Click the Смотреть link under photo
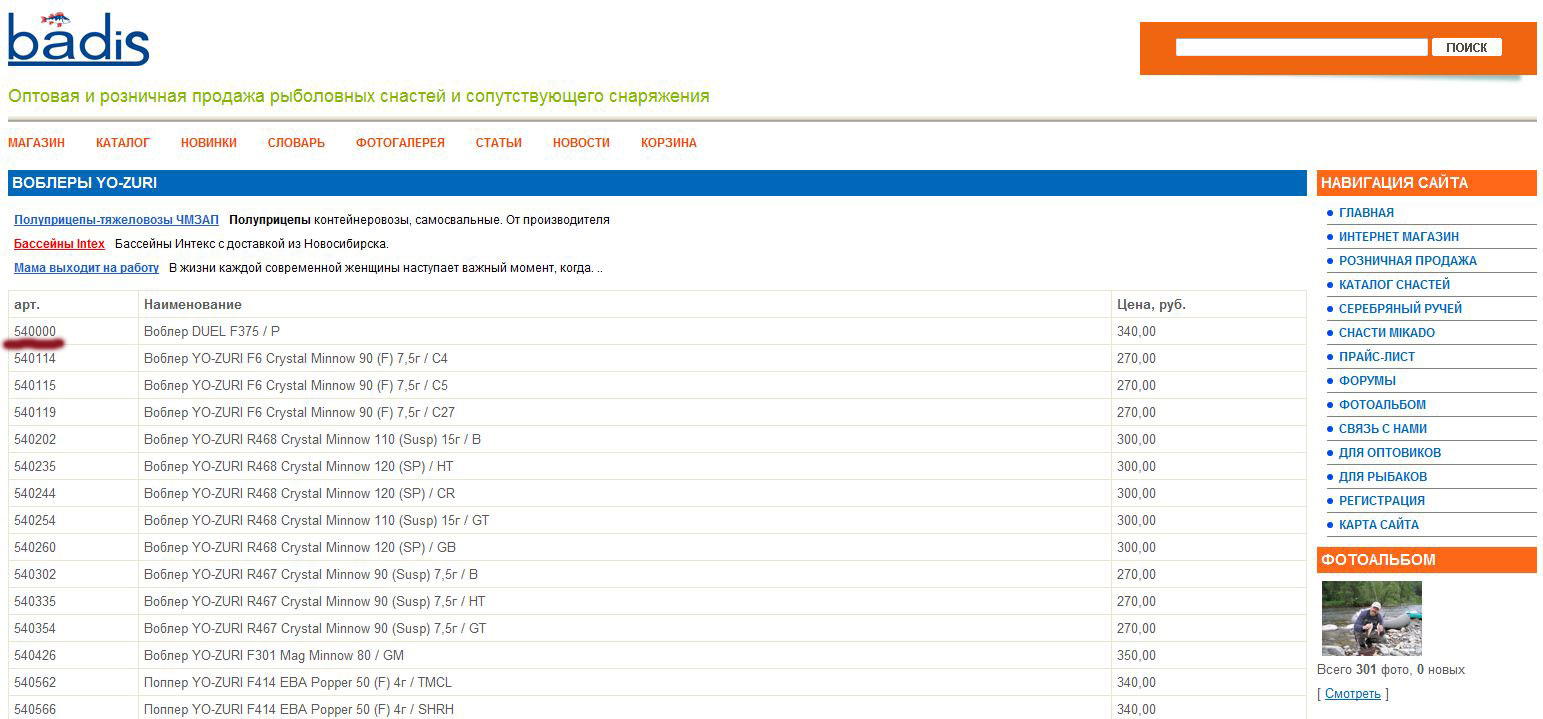 tap(1352, 694)
